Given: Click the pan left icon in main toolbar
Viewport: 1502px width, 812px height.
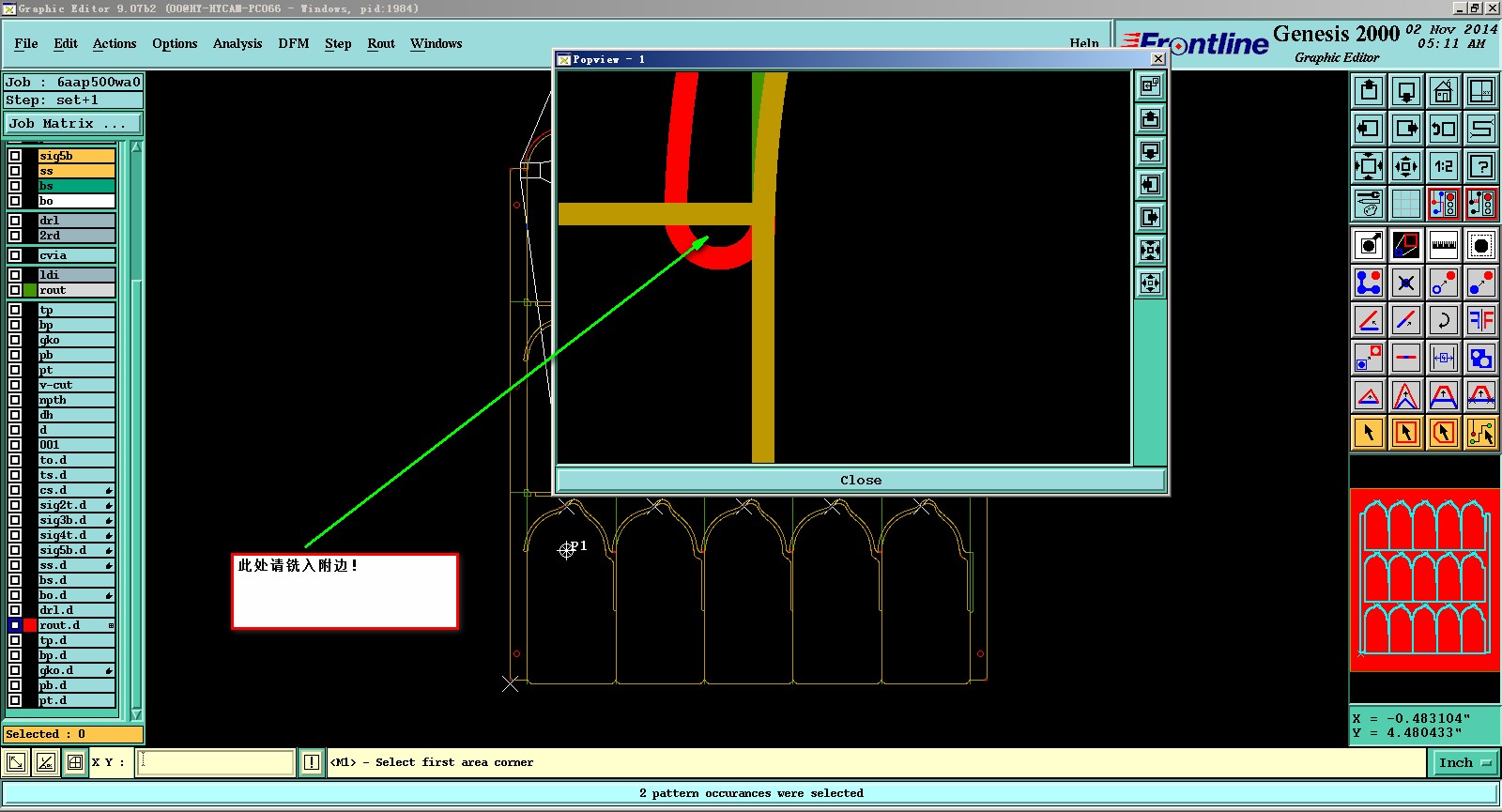Looking at the screenshot, I should (x=1369, y=129).
